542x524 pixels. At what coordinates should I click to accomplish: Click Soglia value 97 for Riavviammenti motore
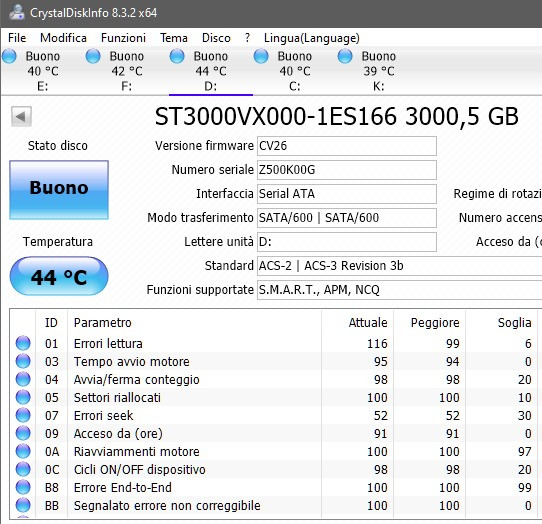click(525, 451)
